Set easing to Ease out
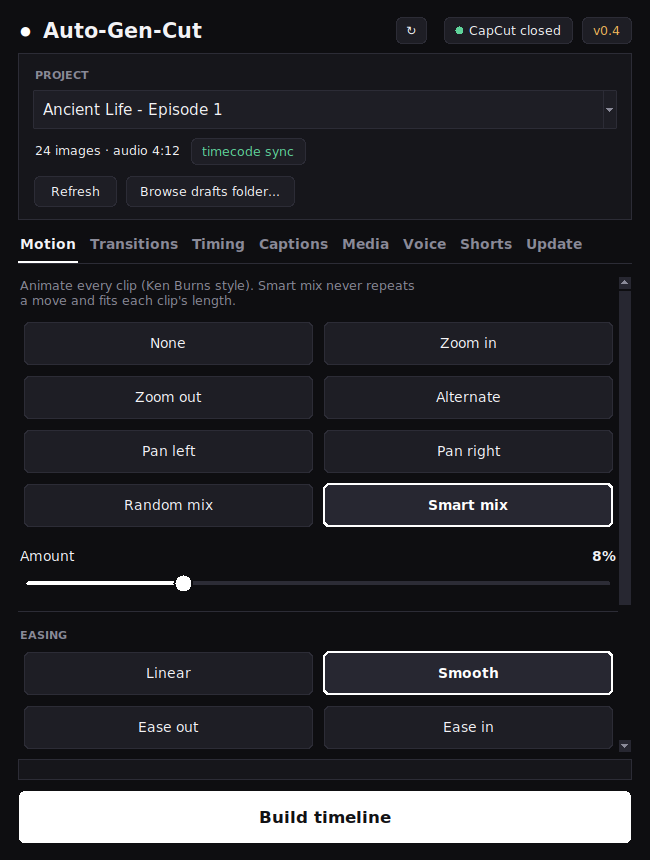 coord(168,727)
